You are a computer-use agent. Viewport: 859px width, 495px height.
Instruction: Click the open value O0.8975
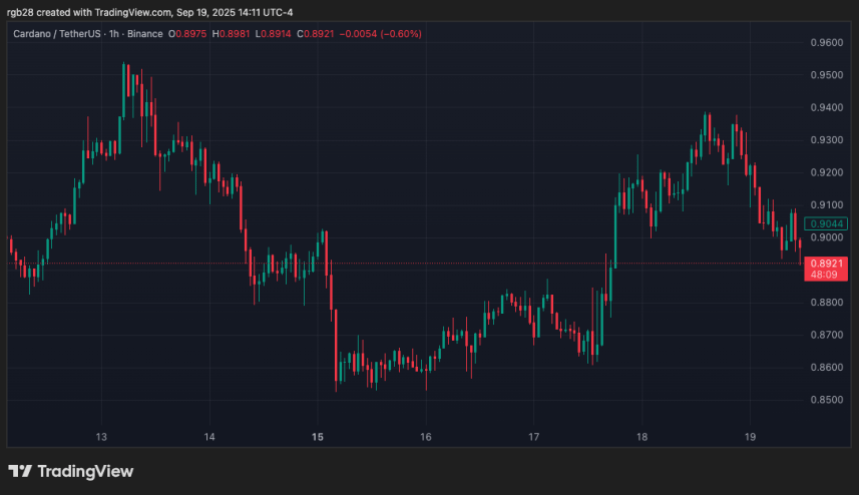[x=187, y=34]
